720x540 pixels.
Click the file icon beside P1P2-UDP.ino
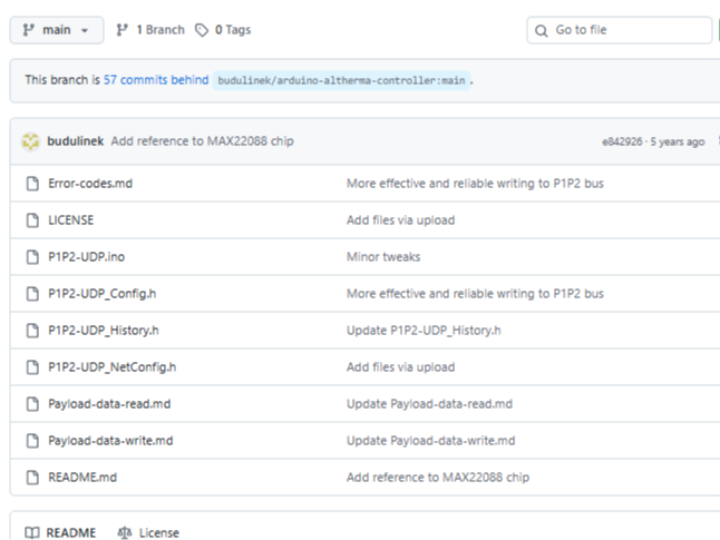32,257
